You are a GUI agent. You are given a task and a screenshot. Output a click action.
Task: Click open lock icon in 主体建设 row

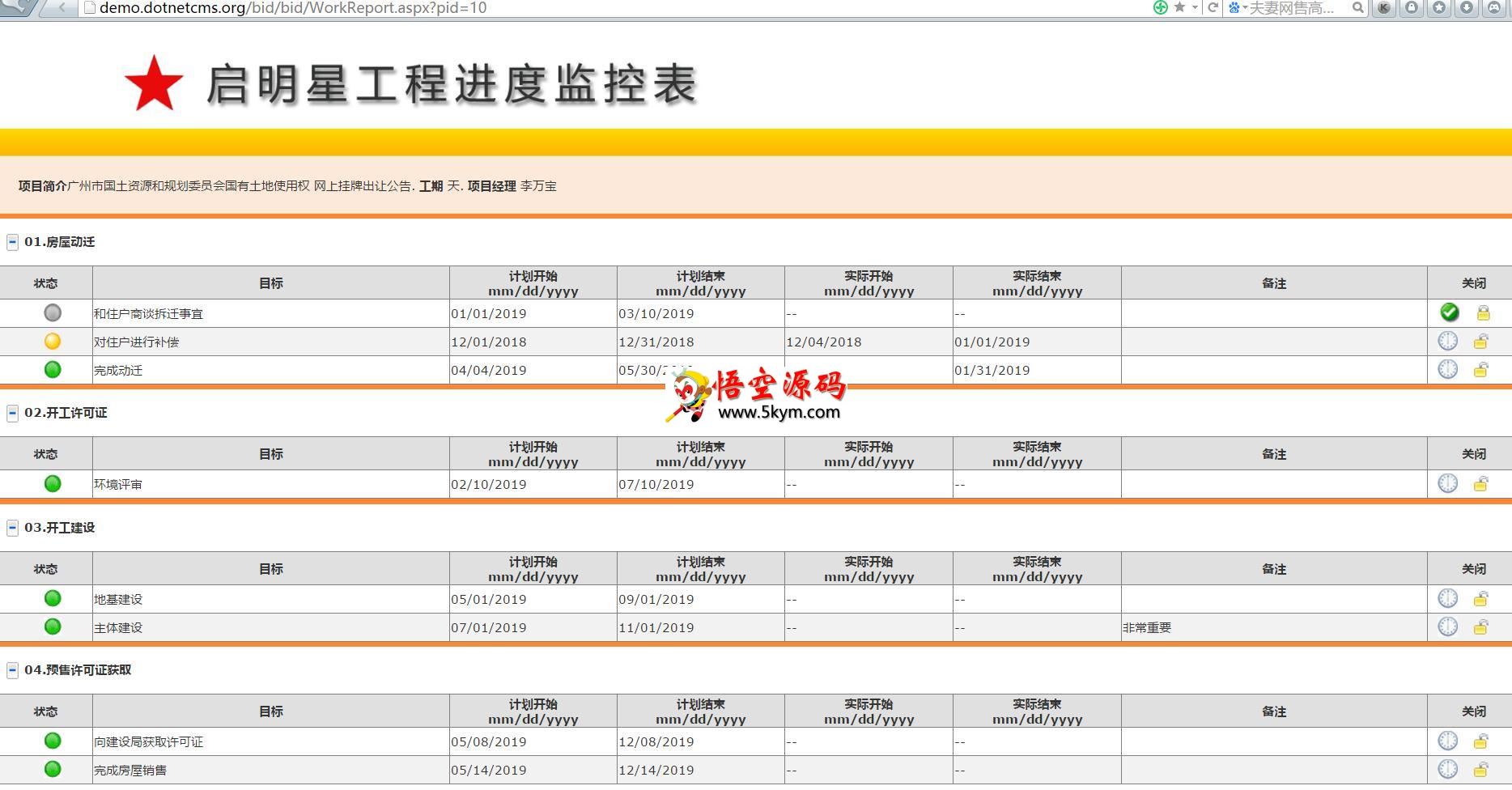(1481, 627)
